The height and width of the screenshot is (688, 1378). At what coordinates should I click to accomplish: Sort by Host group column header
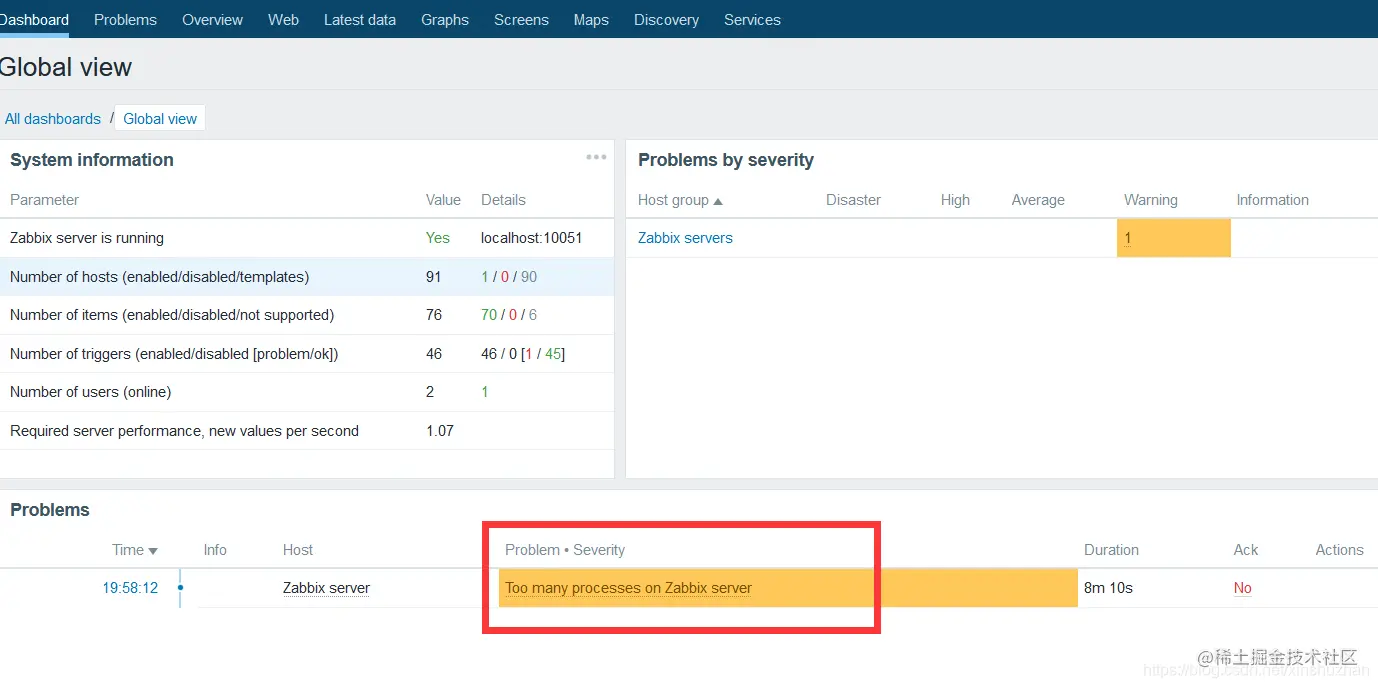(x=680, y=200)
